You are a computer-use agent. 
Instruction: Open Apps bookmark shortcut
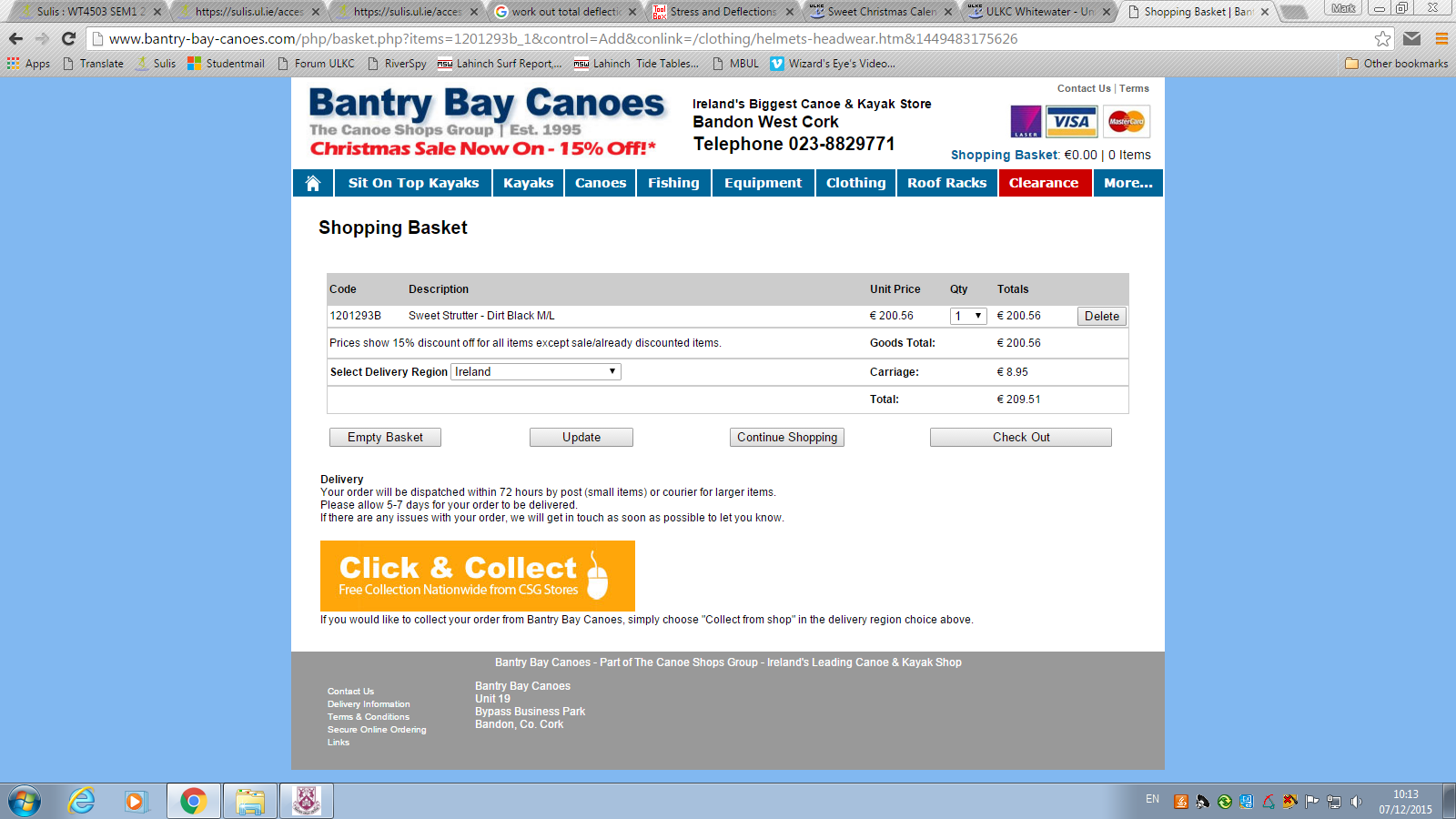28,64
